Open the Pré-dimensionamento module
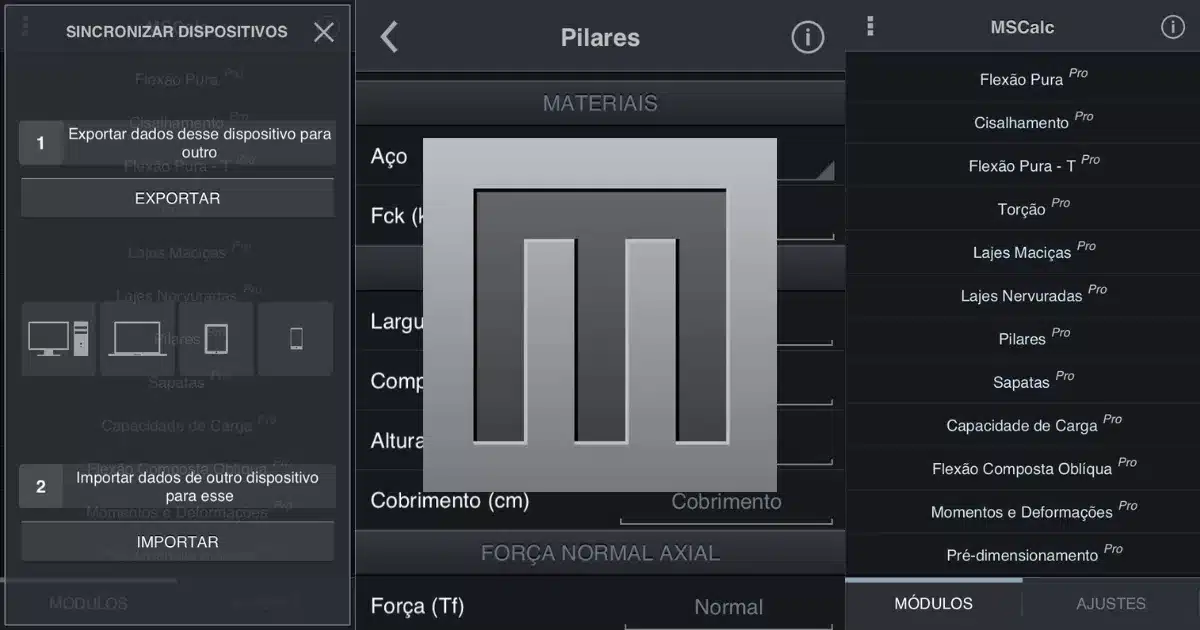This screenshot has width=1200, height=630. (x=1022, y=555)
